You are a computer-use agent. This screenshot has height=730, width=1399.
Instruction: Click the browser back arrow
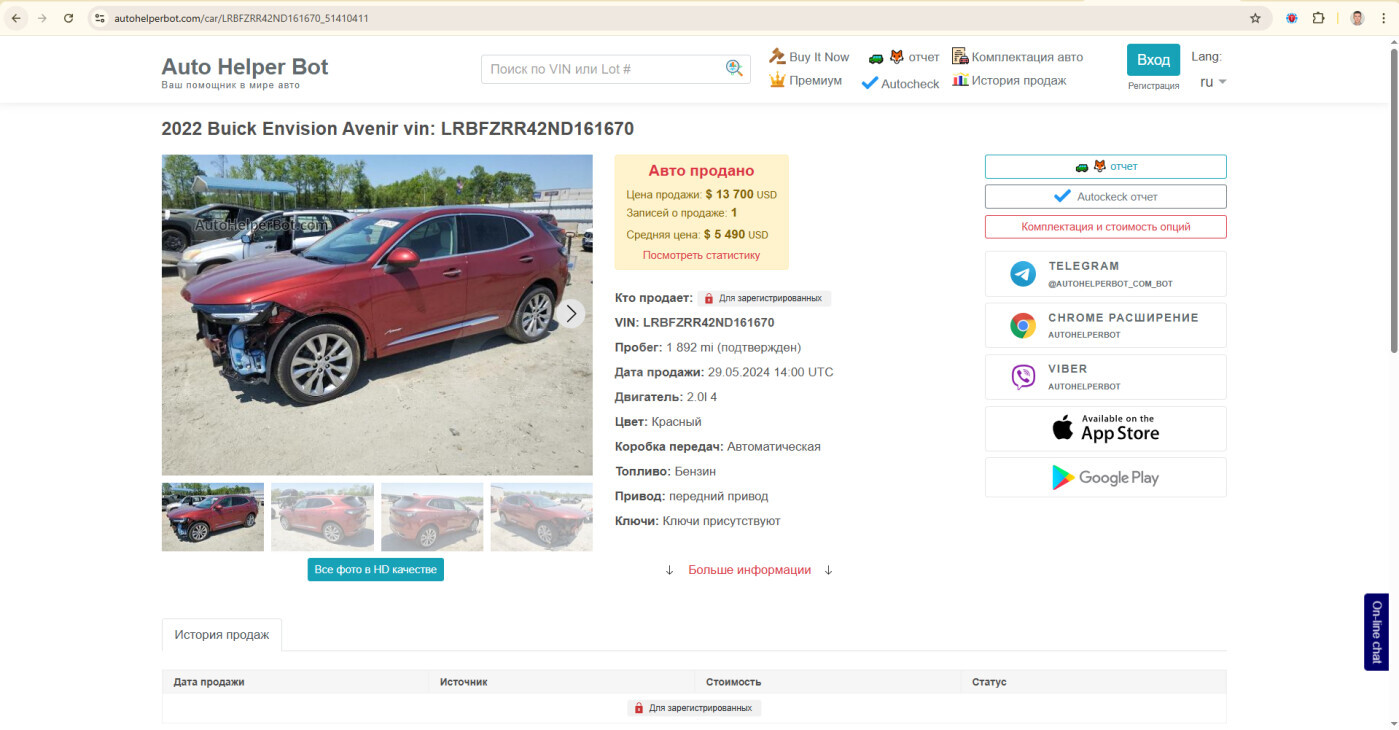click(16, 18)
